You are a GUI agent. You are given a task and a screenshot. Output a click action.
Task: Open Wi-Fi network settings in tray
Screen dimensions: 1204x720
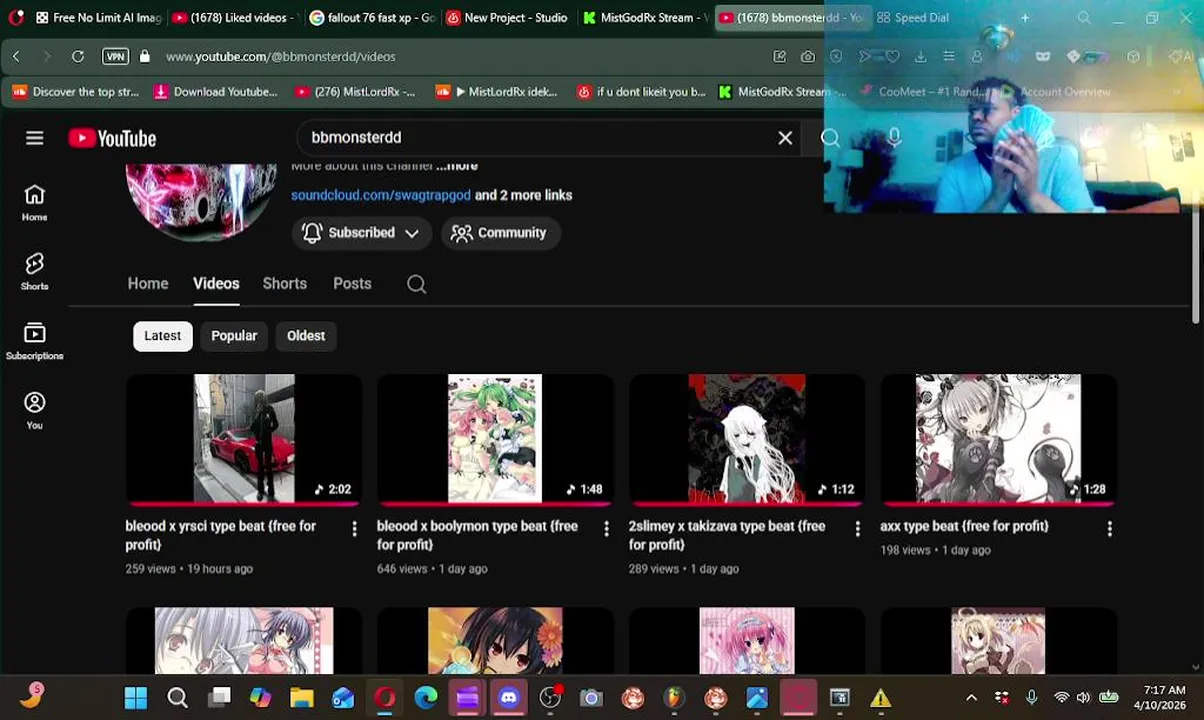click(x=1061, y=697)
